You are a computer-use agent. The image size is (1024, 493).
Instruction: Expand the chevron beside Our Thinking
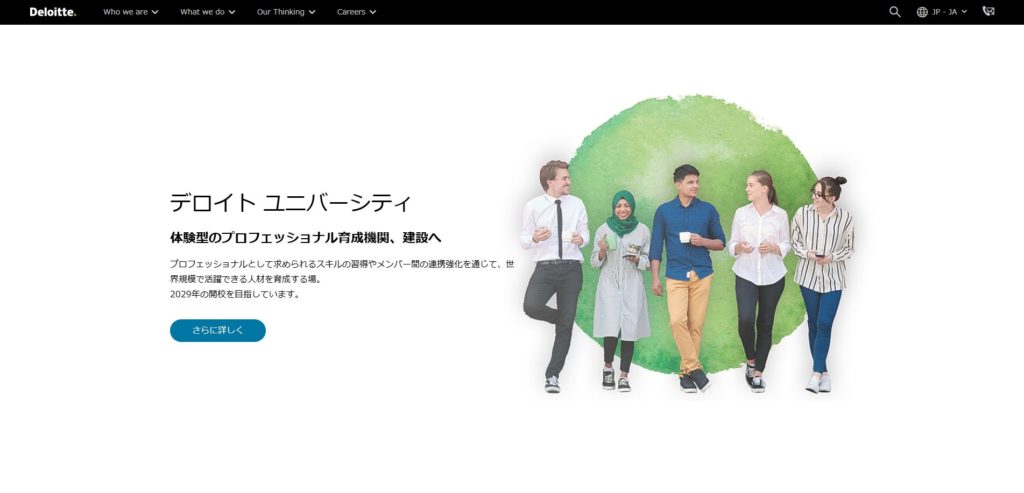click(x=312, y=12)
